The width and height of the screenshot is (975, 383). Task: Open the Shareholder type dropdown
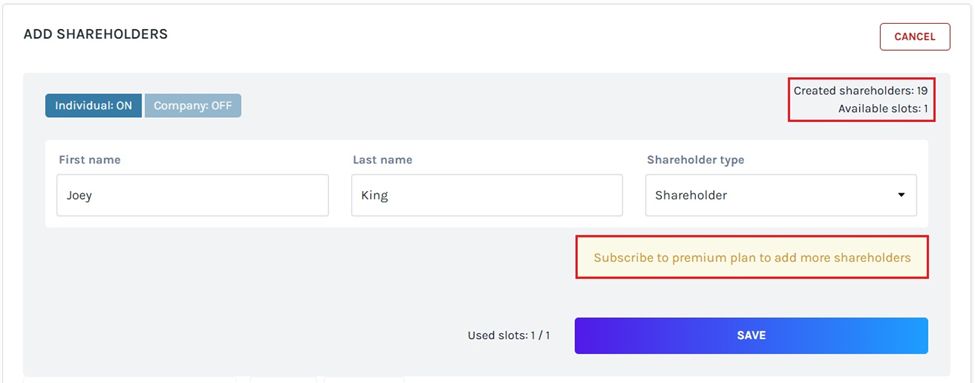tap(781, 195)
